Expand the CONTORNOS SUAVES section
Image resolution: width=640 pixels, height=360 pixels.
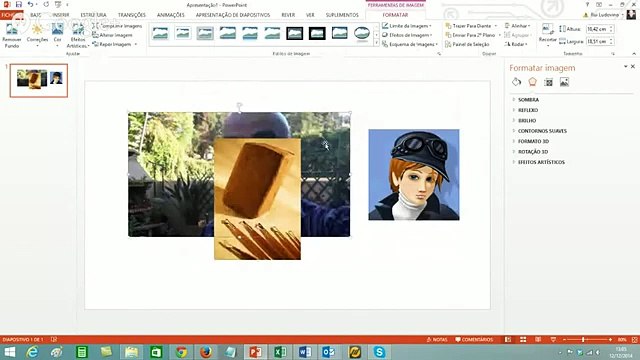[542, 131]
